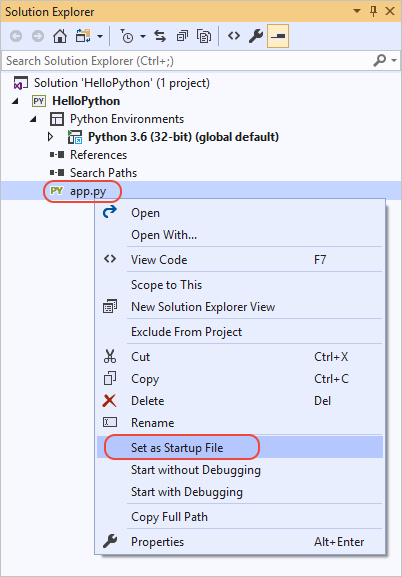Open Solution Explorer window options dropdown arrow
The image size is (402, 577).
coord(357,11)
